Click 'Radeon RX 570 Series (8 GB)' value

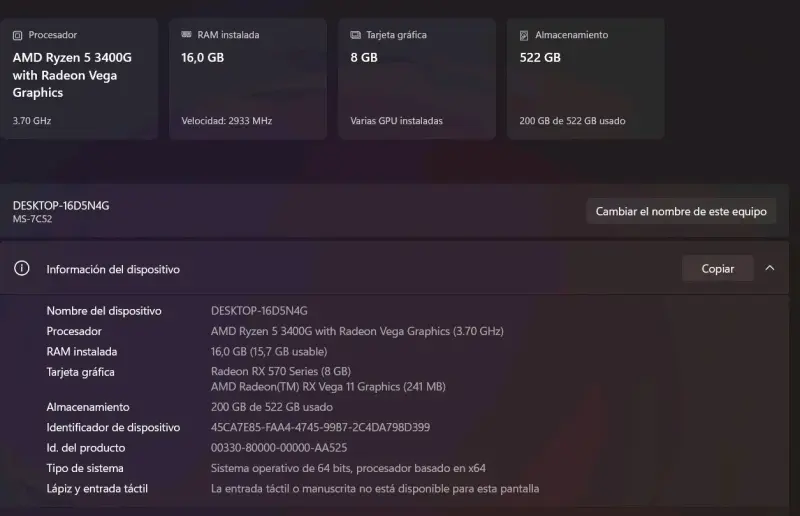pyautogui.click(x=281, y=372)
